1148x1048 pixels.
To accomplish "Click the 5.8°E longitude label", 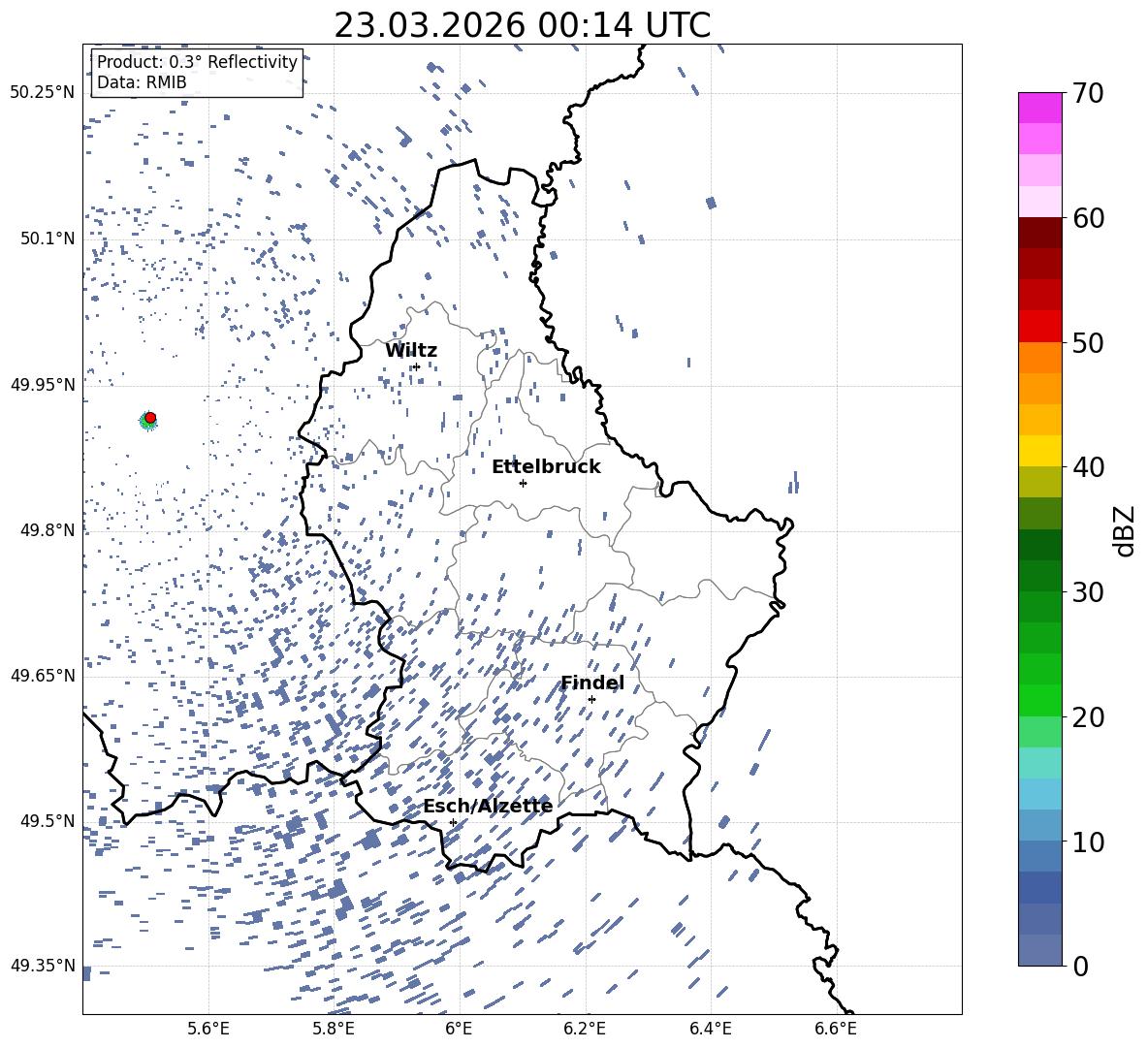I will (x=334, y=1029).
